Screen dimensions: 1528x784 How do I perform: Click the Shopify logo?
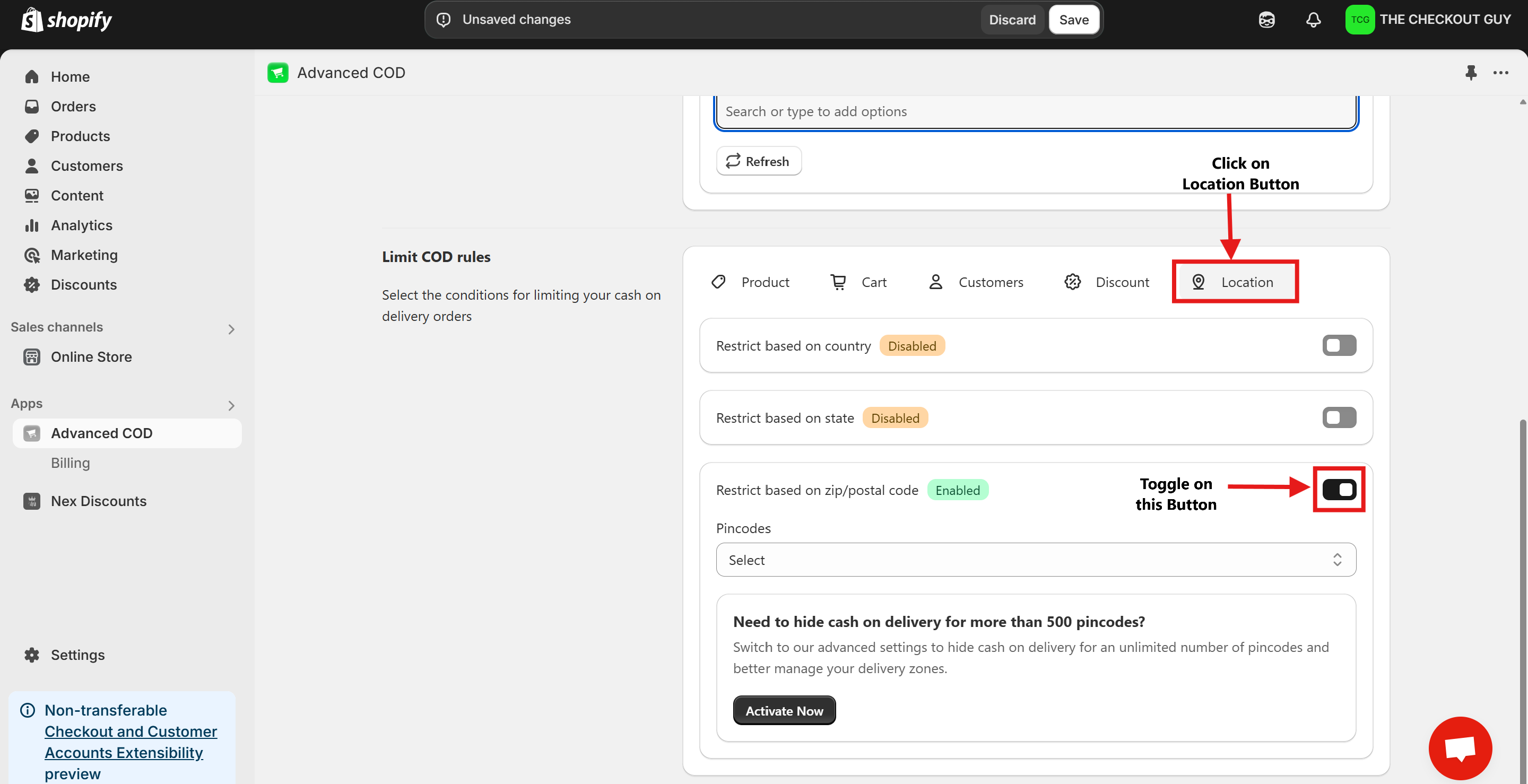pos(66,20)
